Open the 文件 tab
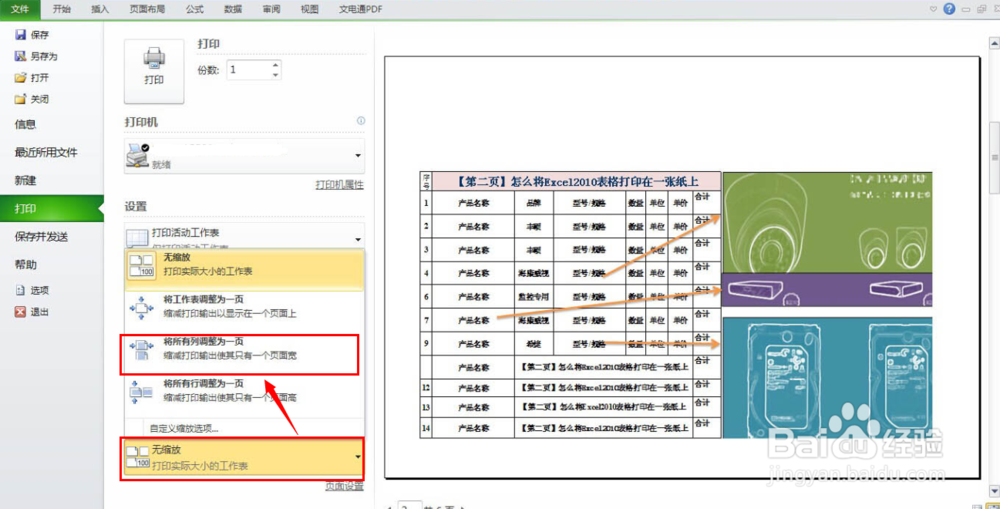The height and width of the screenshot is (509, 1000). pos(20,9)
